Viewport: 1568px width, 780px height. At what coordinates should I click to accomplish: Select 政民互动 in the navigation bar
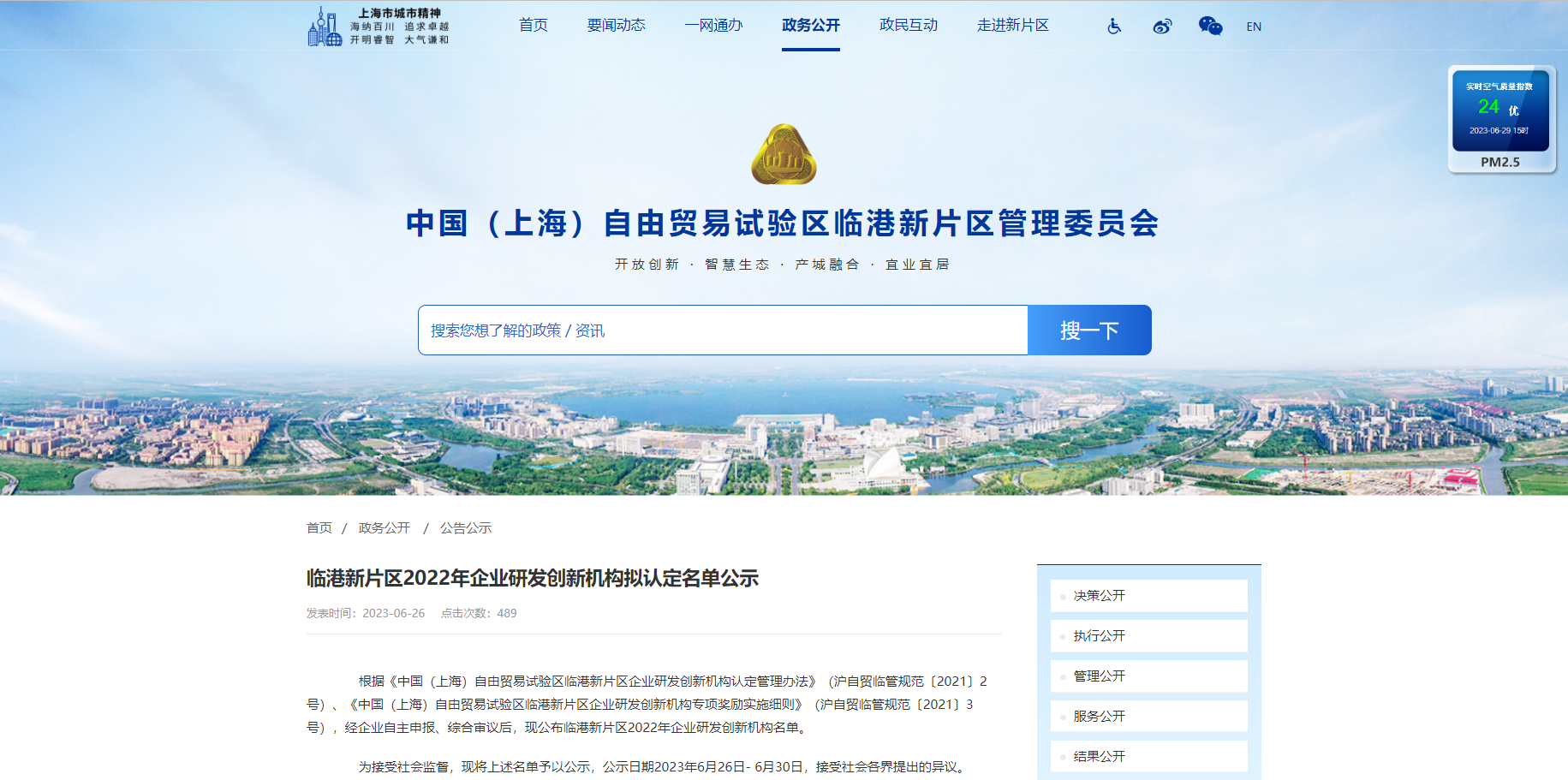(x=908, y=26)
